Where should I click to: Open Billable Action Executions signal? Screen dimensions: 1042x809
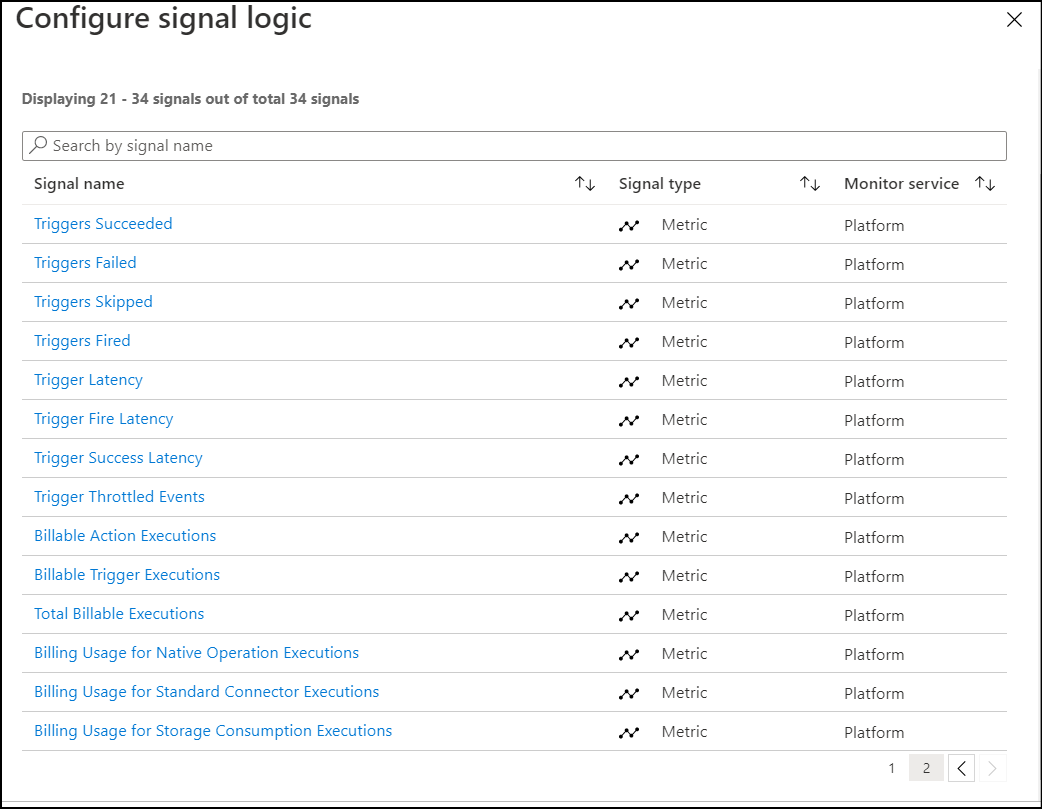pyautogui.click(x=125, y=536)
